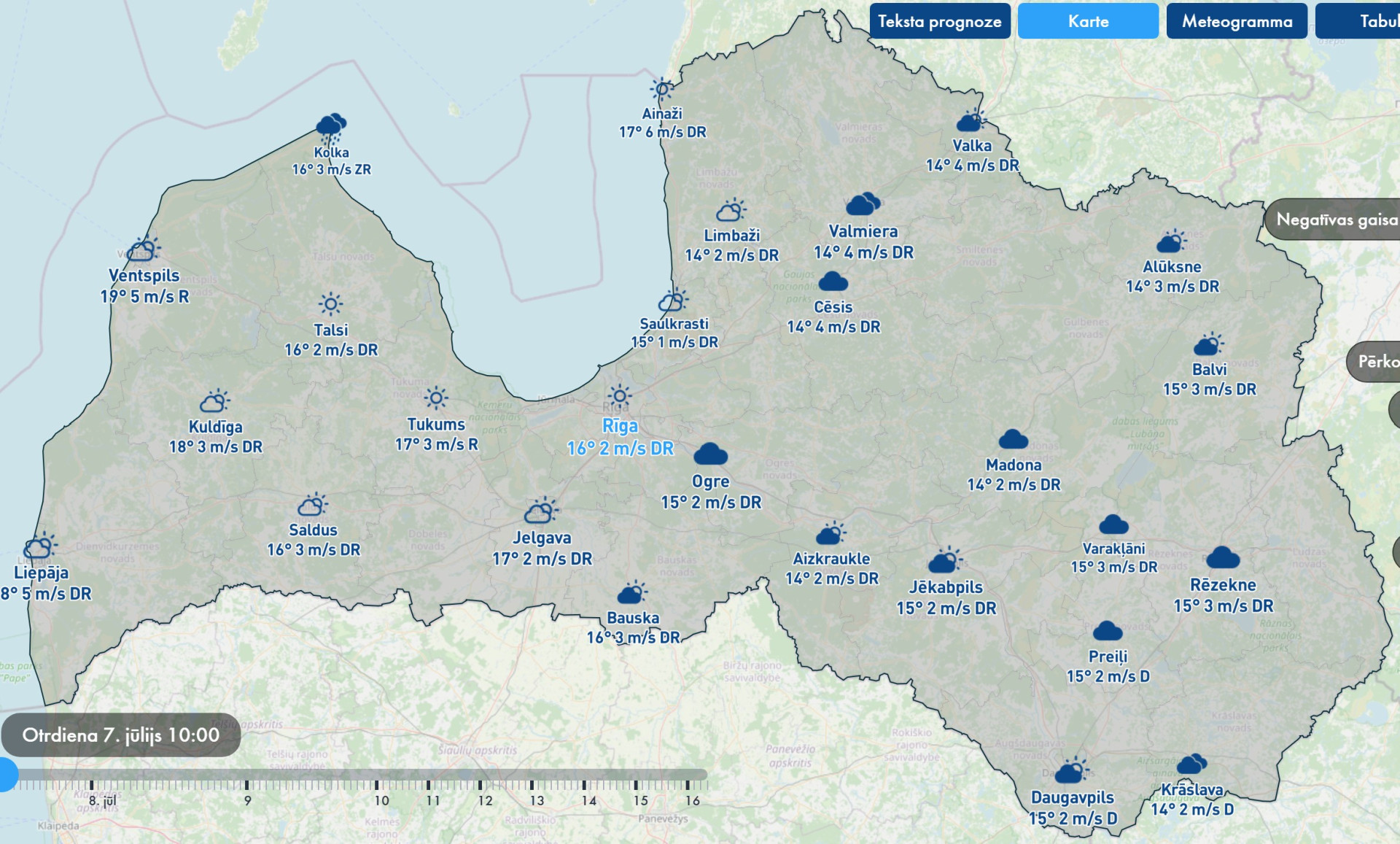Click the Daugavpils city label

[1073, 798]
